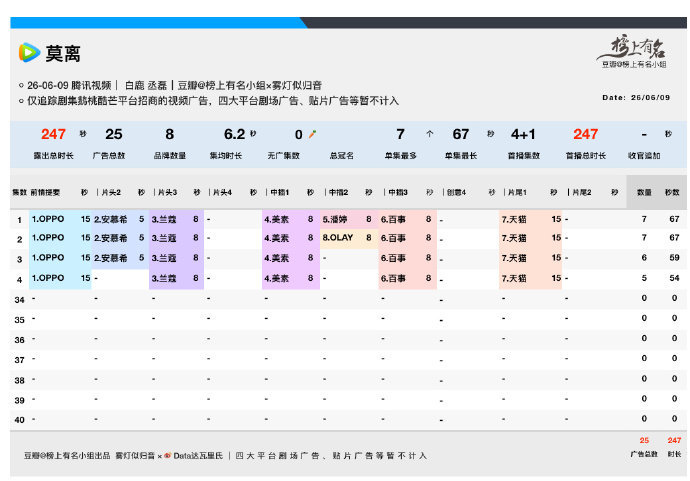
Task: Click the 前情提要 column header
Action: [45, 192]
